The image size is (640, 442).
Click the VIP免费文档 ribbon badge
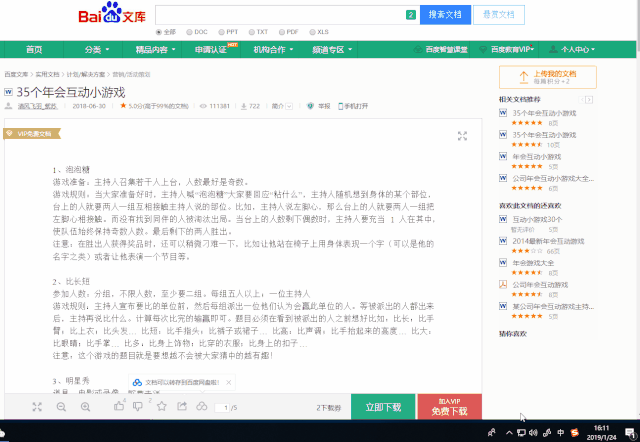(x=32, y=133)
